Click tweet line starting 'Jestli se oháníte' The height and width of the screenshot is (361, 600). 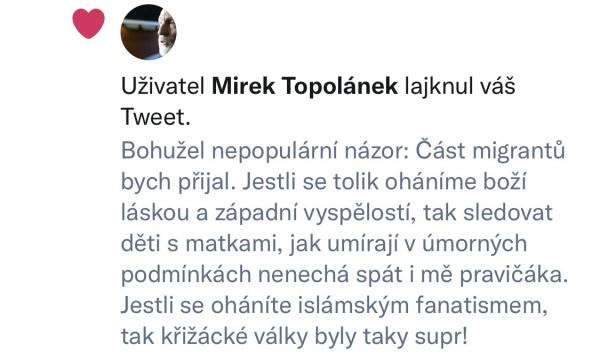(334, 305)
